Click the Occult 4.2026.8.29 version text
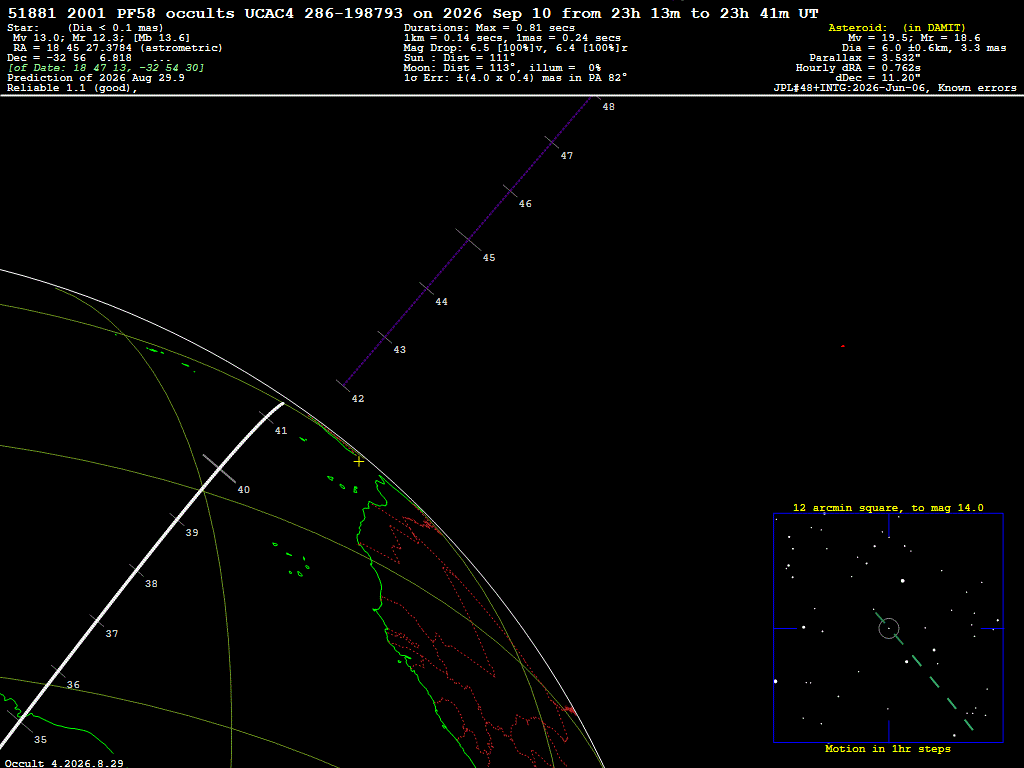The image size is (1024, 768). pos(64,763)
